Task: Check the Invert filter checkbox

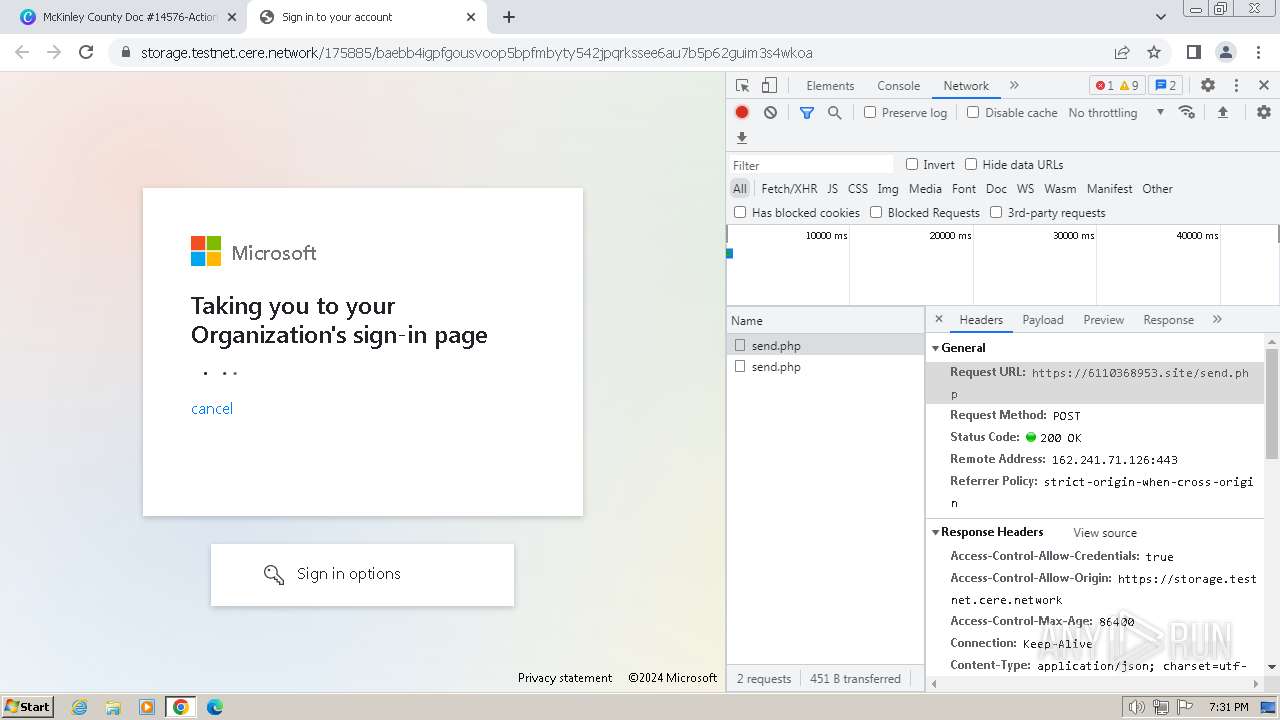Action: pyautogui.click(x=912, y=164)
